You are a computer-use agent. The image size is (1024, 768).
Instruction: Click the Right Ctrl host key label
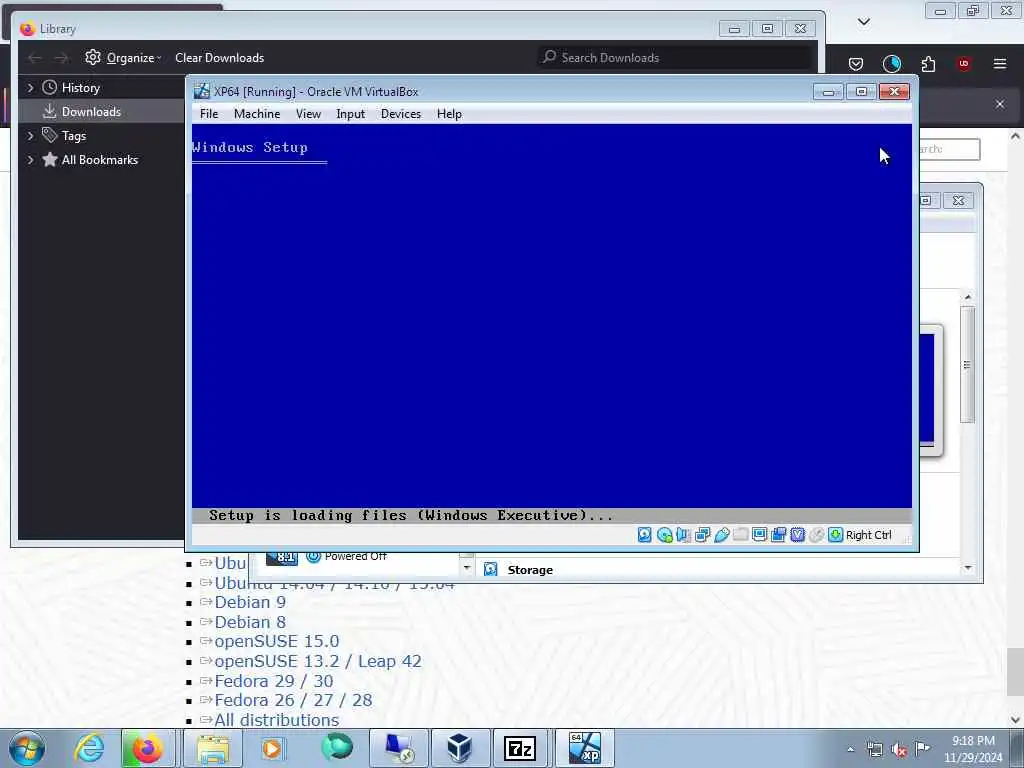point(869,535)
